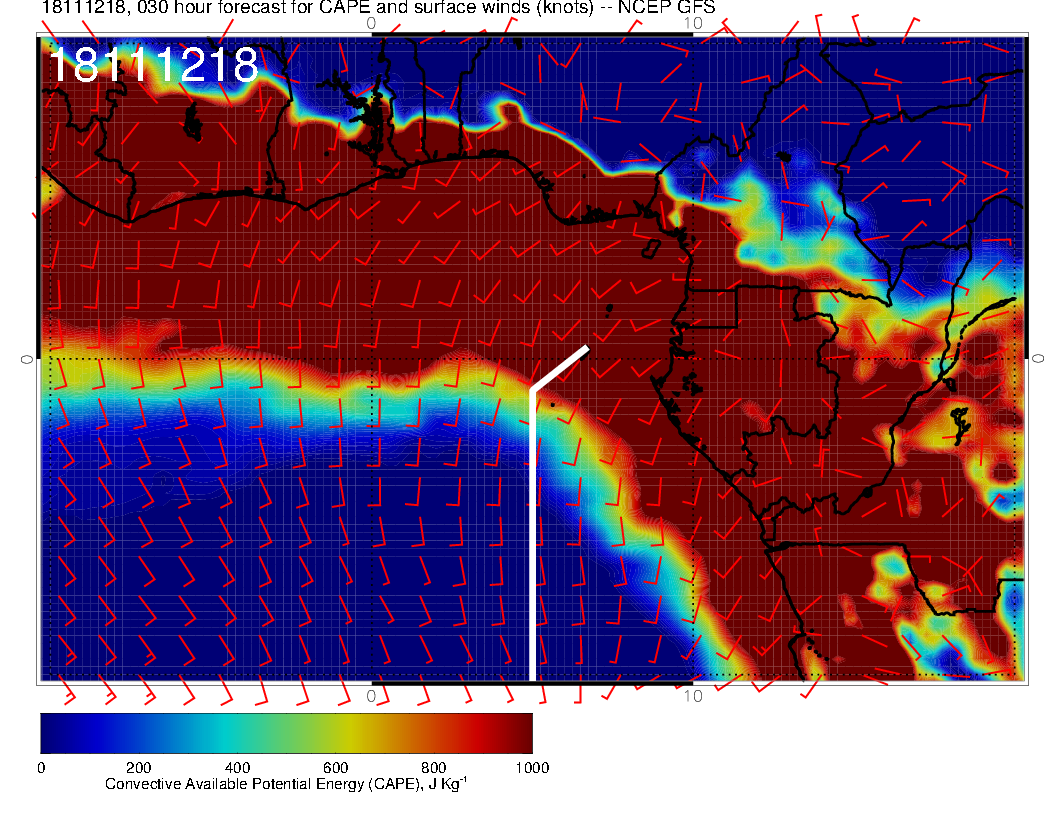Click the 0 tick label under colorbar

40,768
